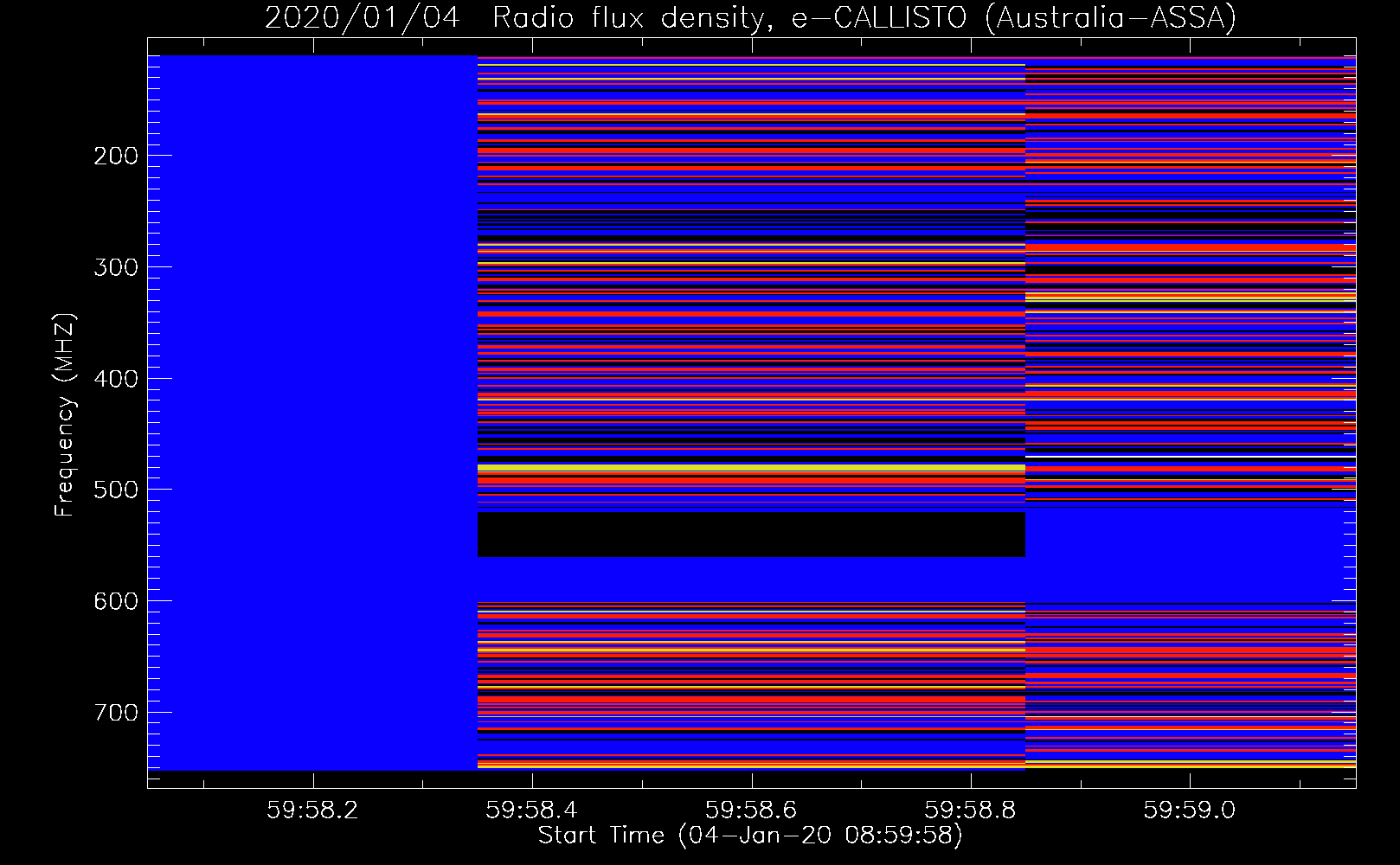1400x865 pixels.
Task: Click the 59:59.0 time tick label
Action: pyautogui.click(x=1190, y=811)
